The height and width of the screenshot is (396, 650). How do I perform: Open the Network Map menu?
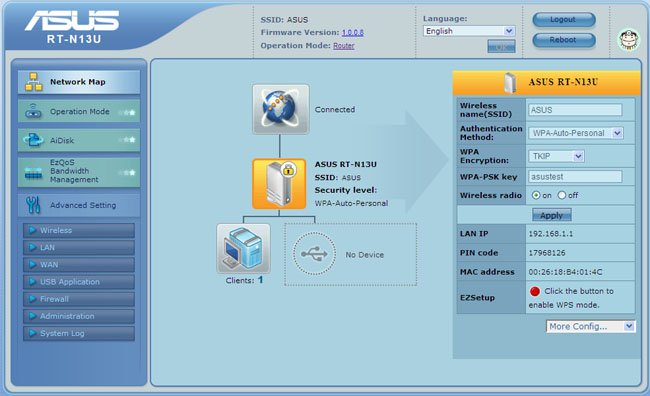click(x=79, y=82)
